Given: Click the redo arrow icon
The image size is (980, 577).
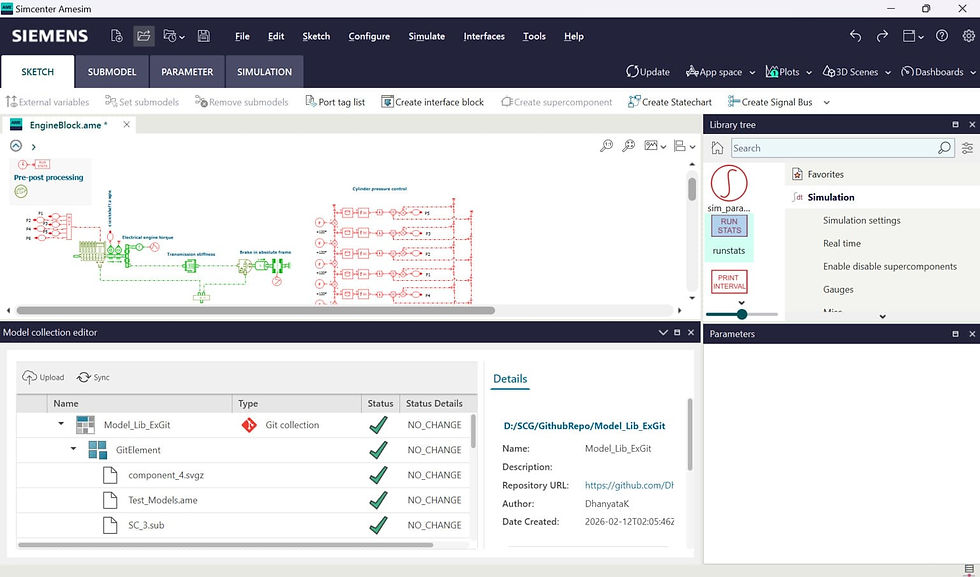Looking at the screenshot, I should [882, 36].
